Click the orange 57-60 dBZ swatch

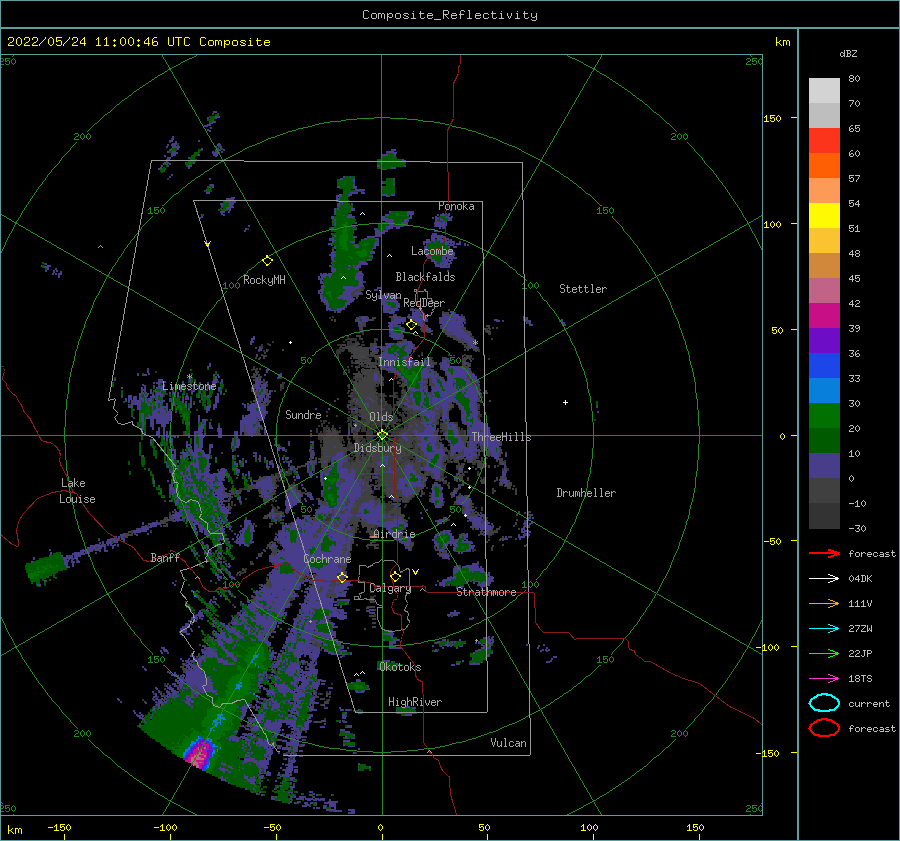[824, 166]
